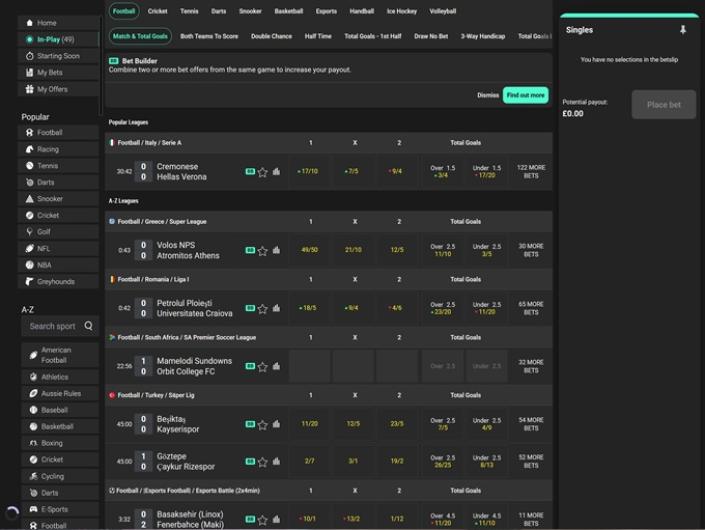Expand 122 more bets for Cremonese match
The height and width of the screenshot is (530, 705).
(x=530, y=172)
